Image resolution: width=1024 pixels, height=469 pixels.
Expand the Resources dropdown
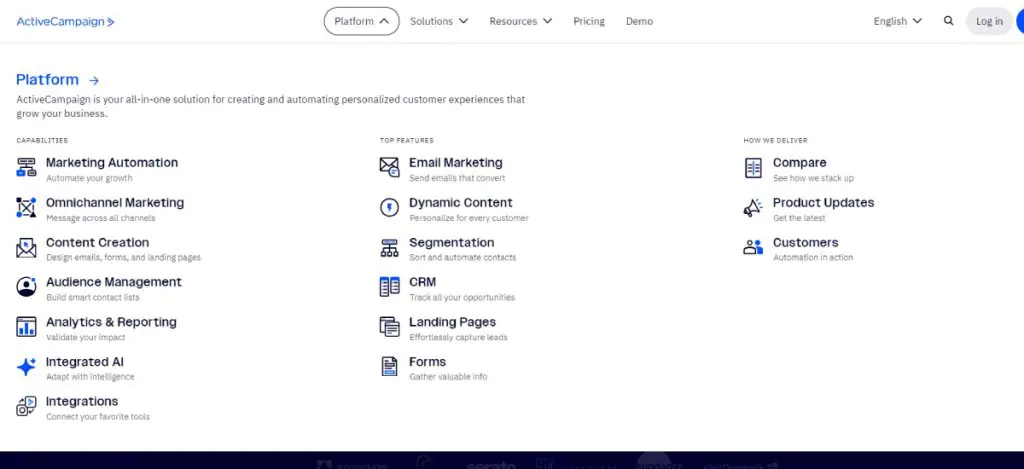(520, 21)
